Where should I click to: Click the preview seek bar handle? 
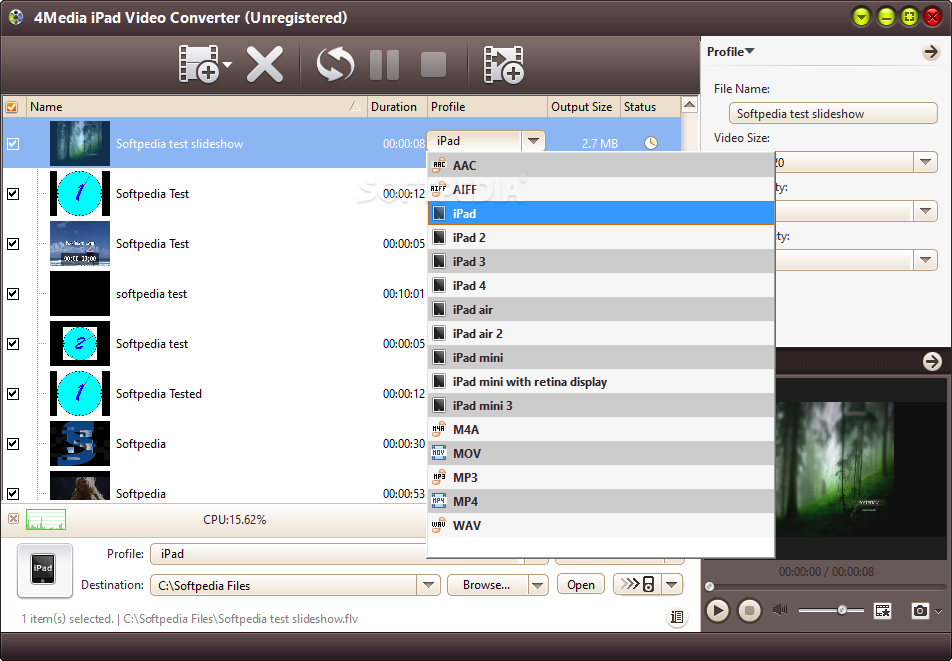(x=709, y=586)
